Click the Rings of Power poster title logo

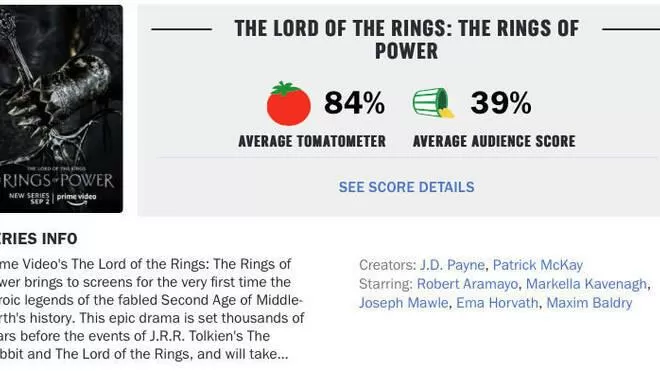pos(59,181)
